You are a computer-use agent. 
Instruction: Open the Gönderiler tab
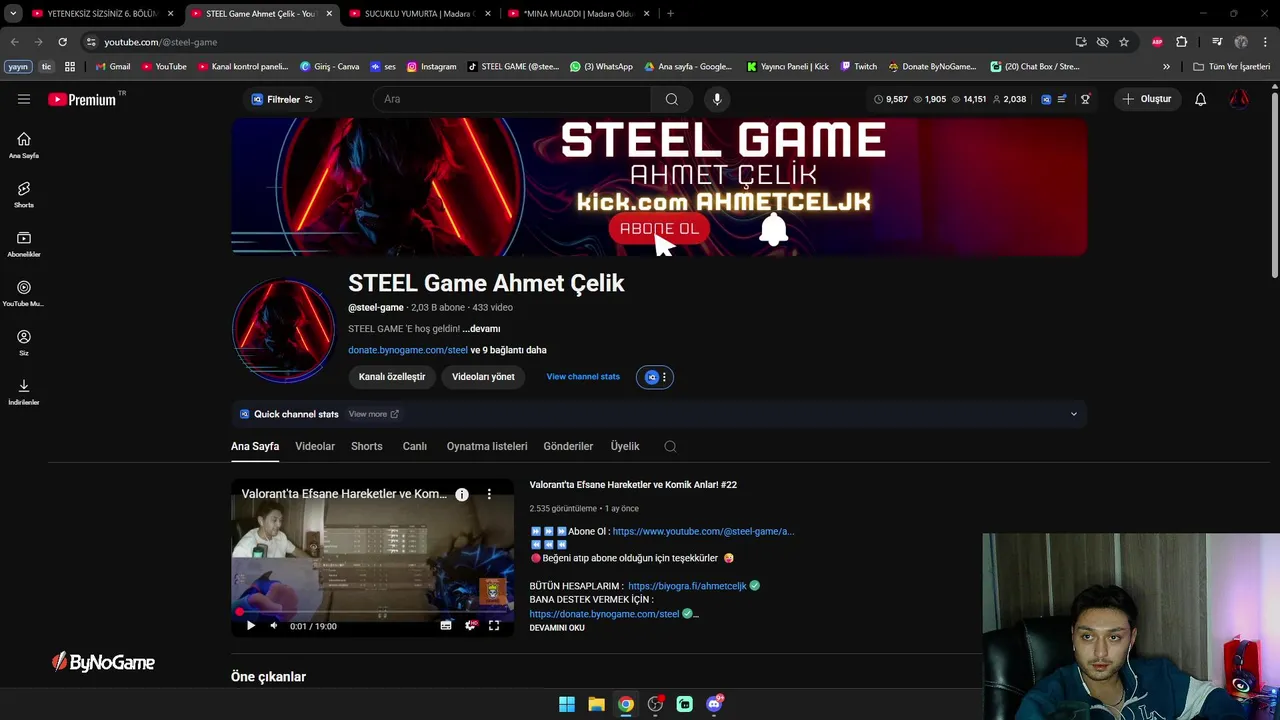568,446
